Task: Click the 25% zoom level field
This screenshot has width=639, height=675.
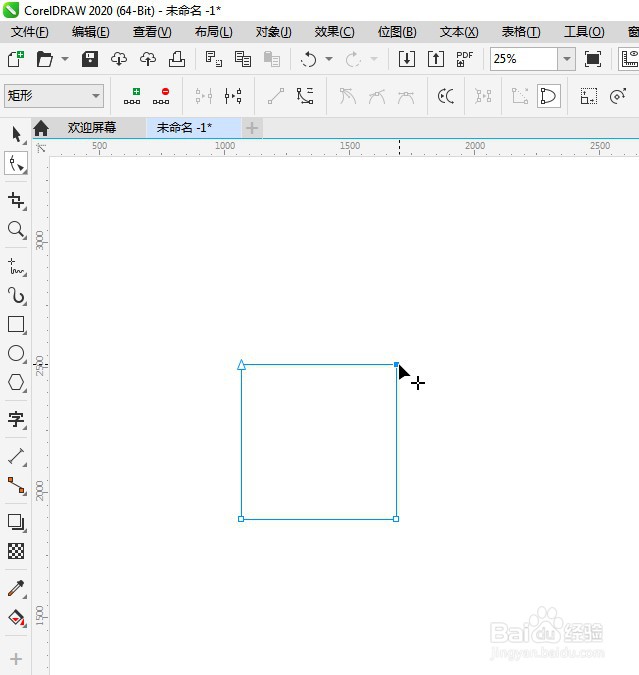Action: [524, 59]
